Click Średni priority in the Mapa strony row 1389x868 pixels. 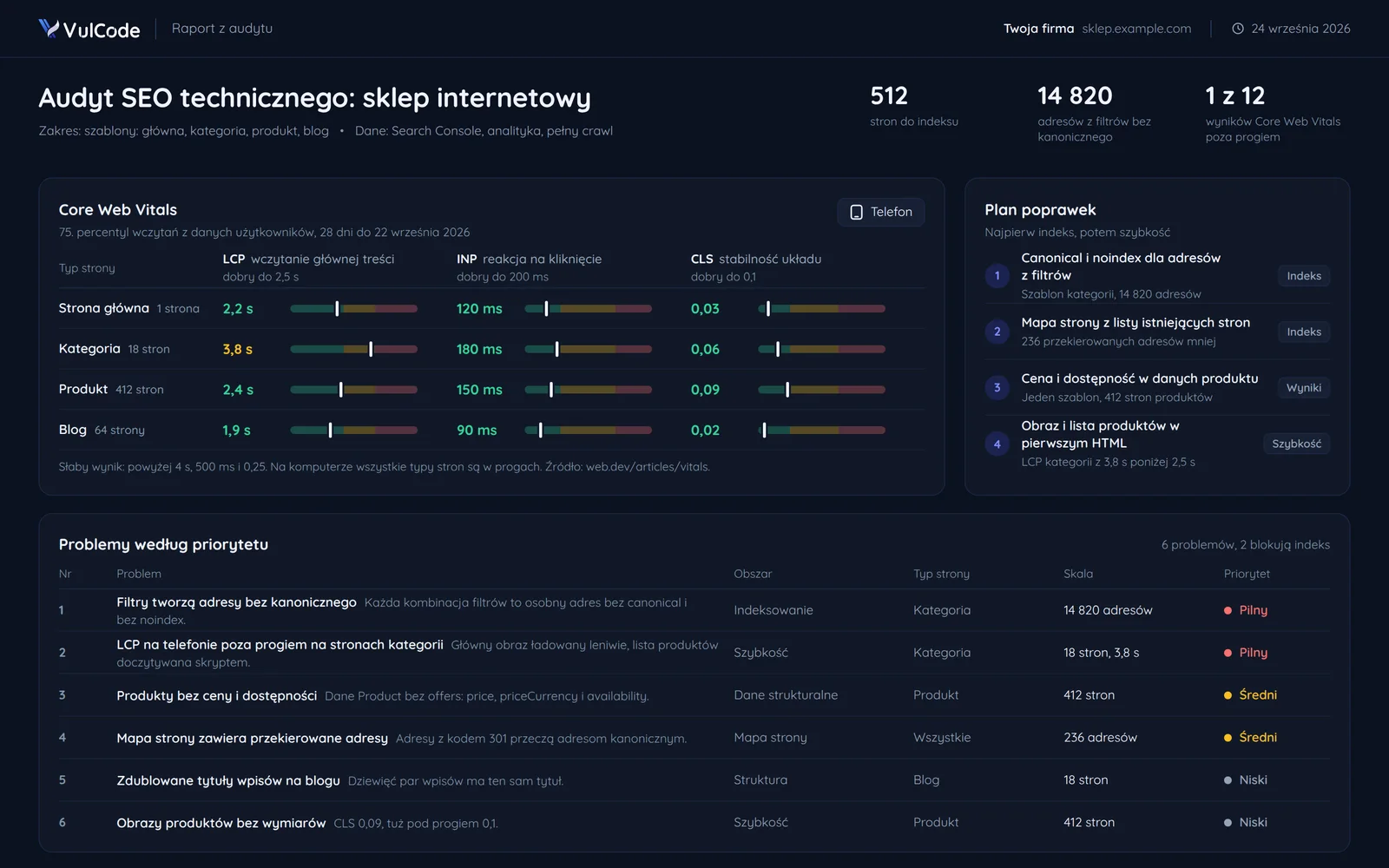pyautogui.click(x=1250, y=738)
